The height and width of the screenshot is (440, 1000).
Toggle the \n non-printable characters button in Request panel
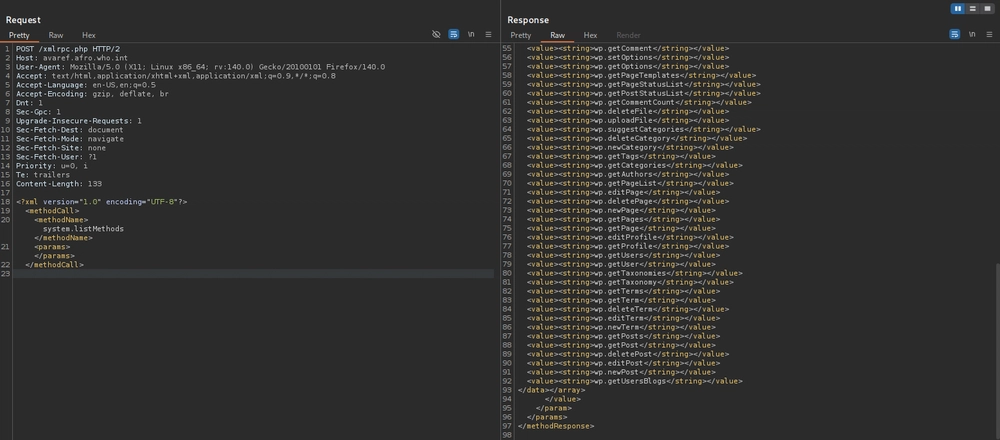(471, 34)
